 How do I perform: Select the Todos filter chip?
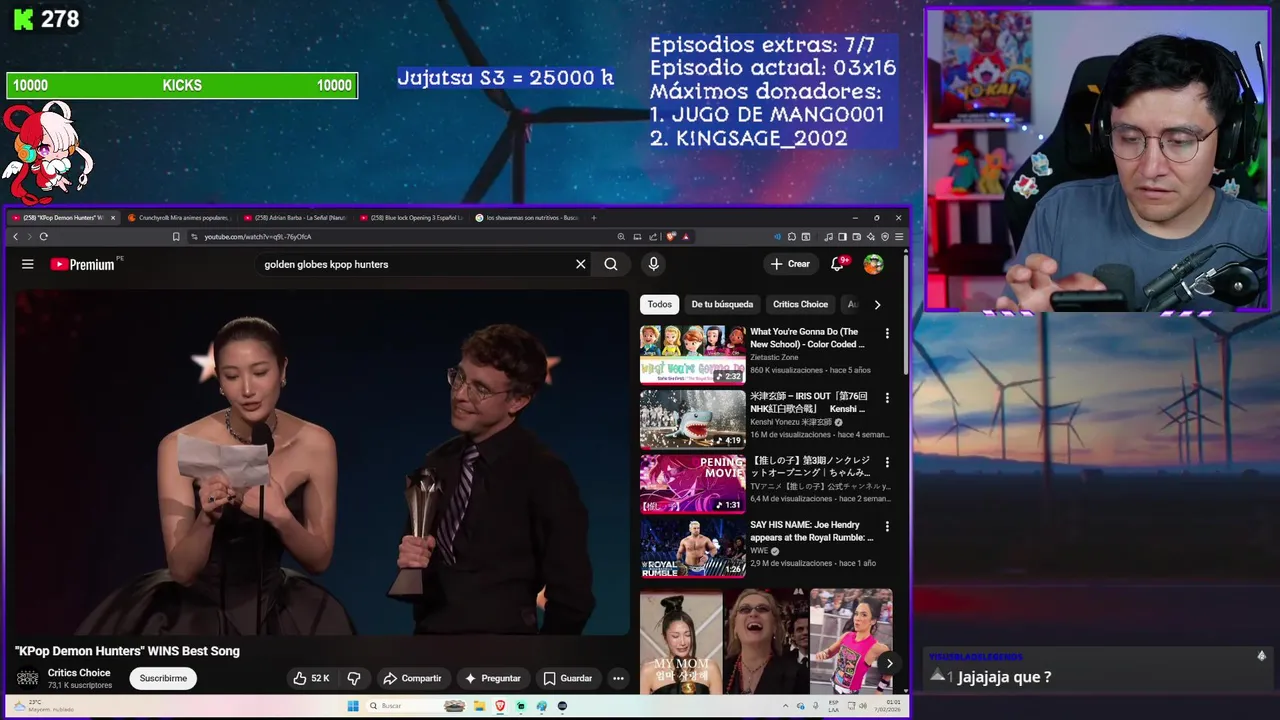coord(659,304)
